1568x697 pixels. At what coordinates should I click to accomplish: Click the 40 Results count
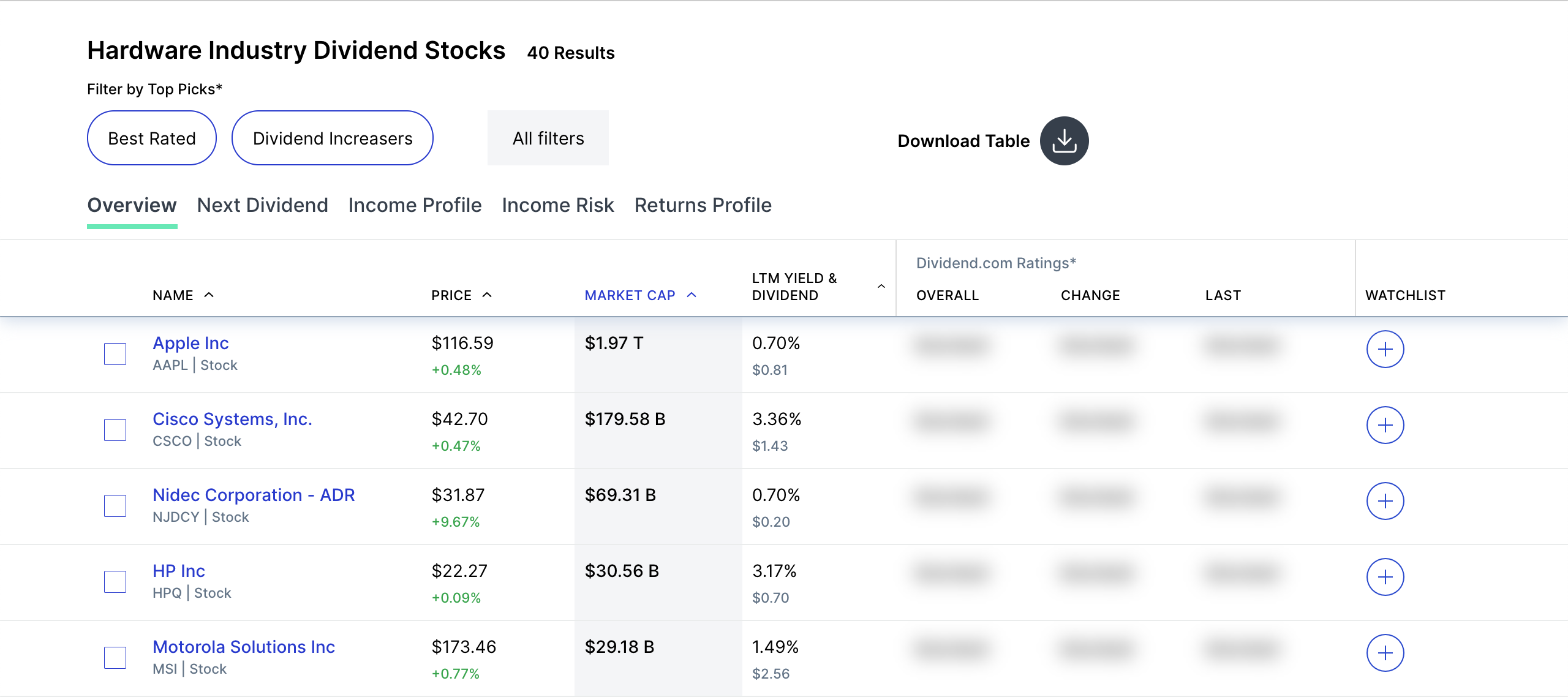pos(571,53)
